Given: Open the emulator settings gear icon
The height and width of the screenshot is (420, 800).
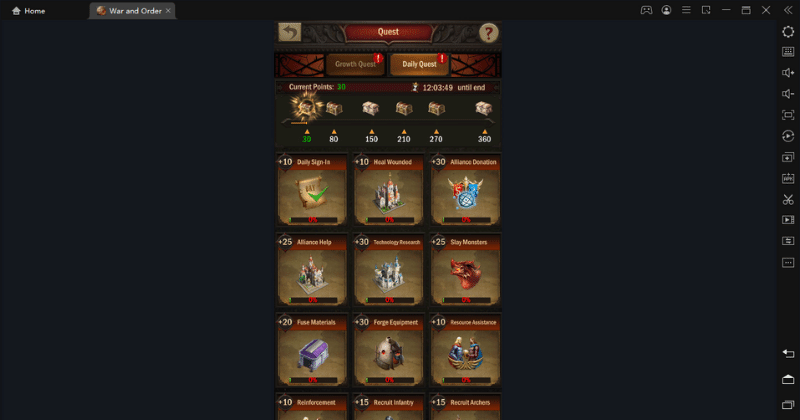Looking at the screenshot, I should 788,32.
